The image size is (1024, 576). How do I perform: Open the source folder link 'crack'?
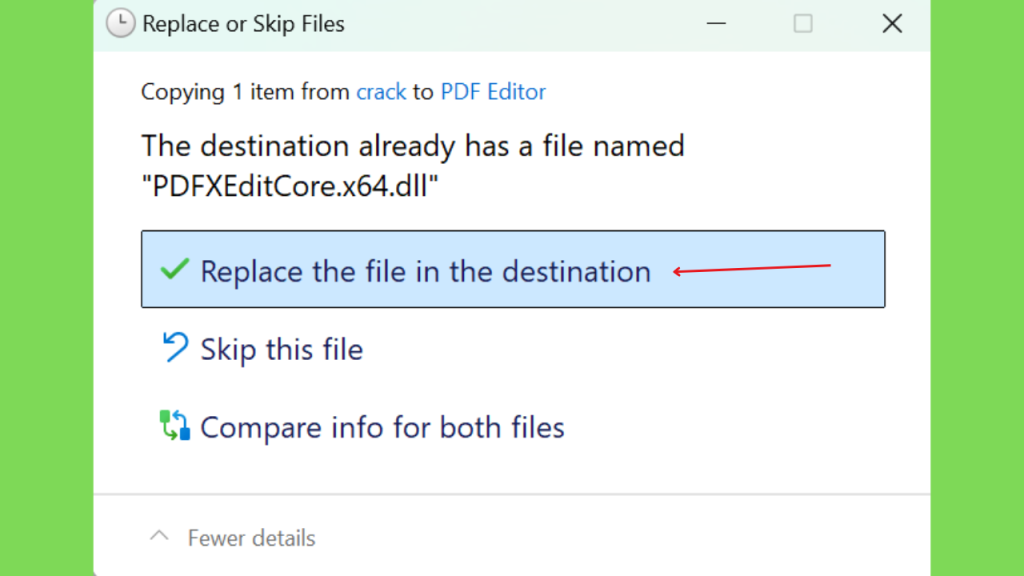tap(381, 91)
